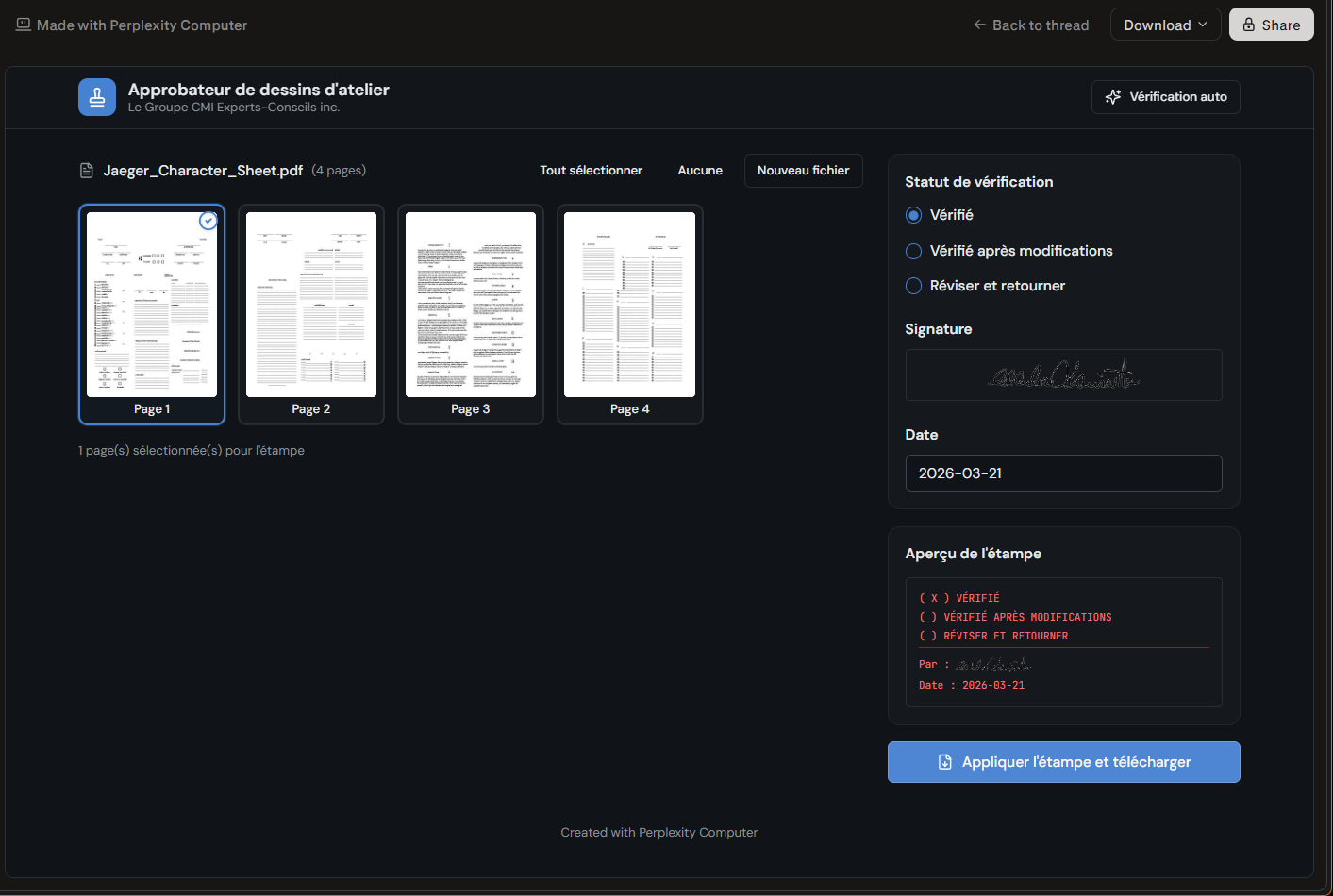This screenshot has width=1333, height=896.
Task: Open the Download dropdown menu
Action: 1165,25
